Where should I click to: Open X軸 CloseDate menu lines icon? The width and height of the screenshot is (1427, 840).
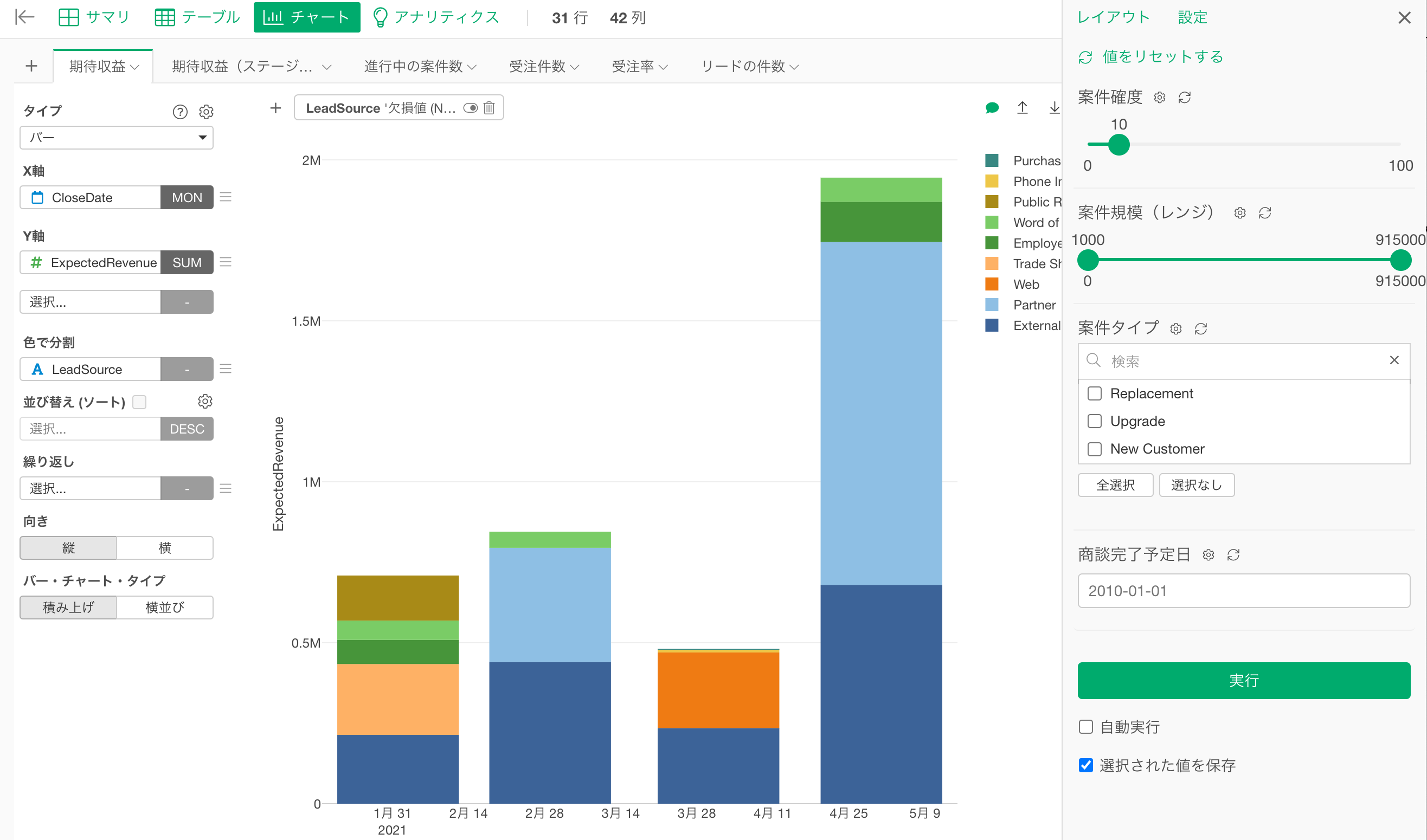coord(226,197)
